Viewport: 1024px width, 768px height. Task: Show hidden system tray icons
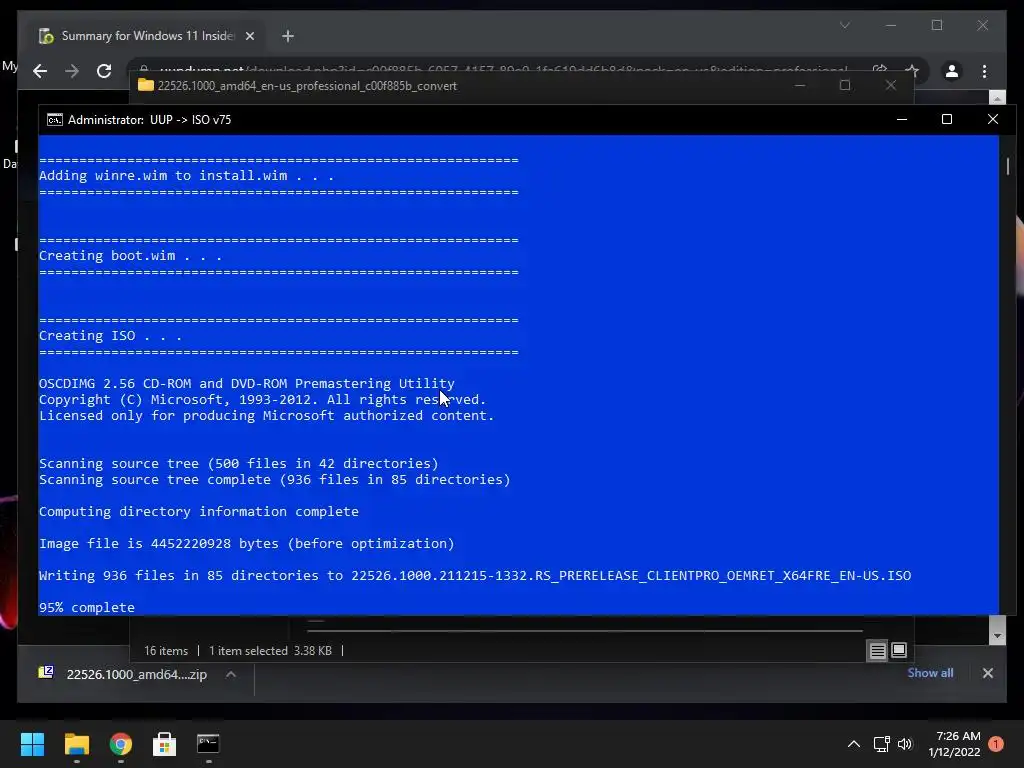tap(854, 744)
